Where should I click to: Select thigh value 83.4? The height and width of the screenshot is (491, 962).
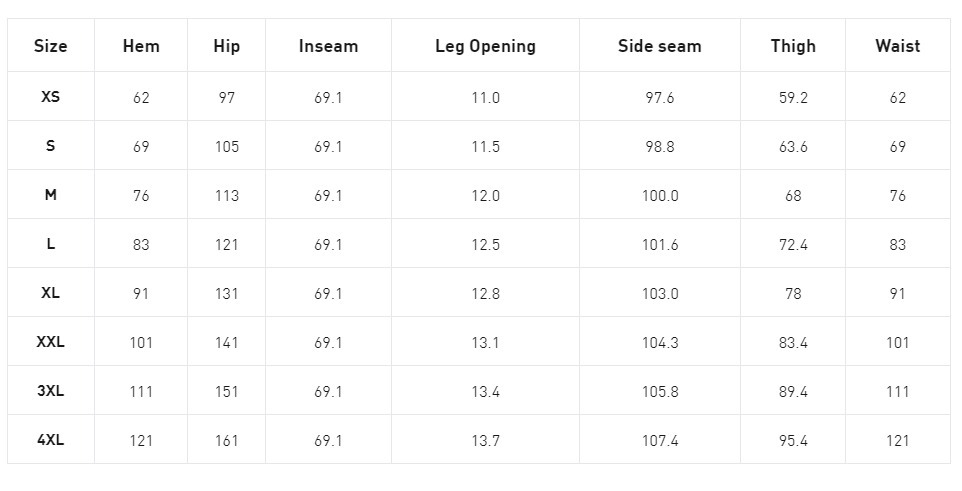[793, 343]
